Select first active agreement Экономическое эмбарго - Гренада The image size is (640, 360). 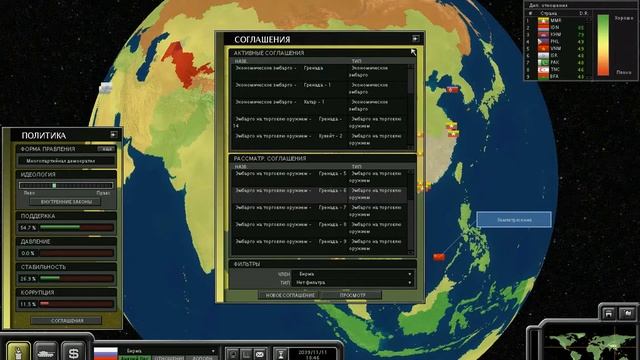(320, 71)
